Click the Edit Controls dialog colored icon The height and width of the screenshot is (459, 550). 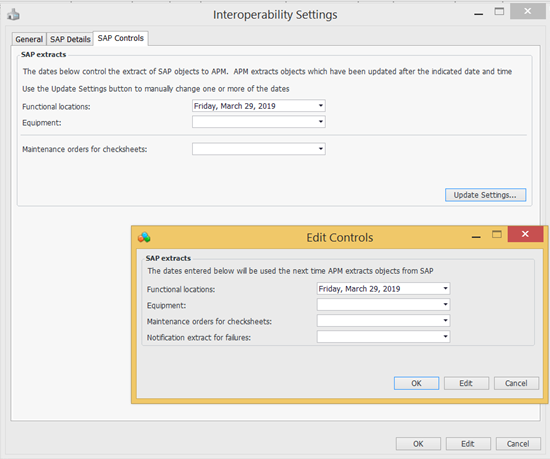click(144, 237)
